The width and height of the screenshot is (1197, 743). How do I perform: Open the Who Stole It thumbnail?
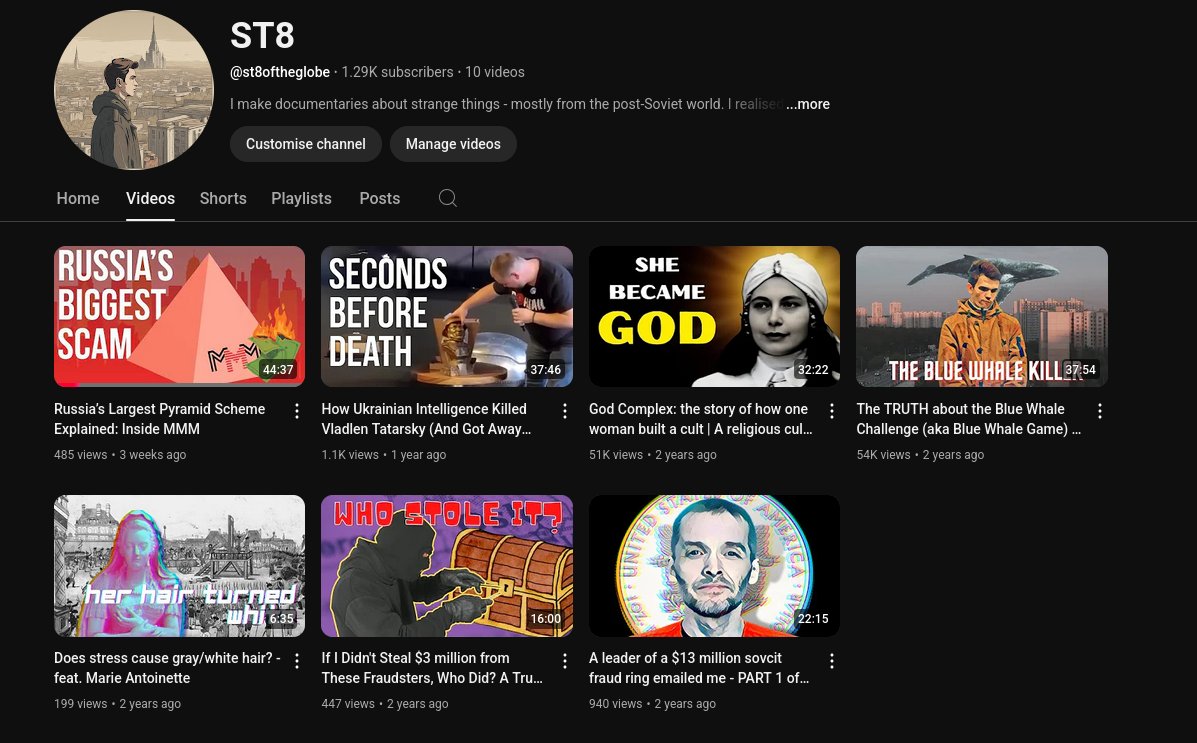pos(447,566)
